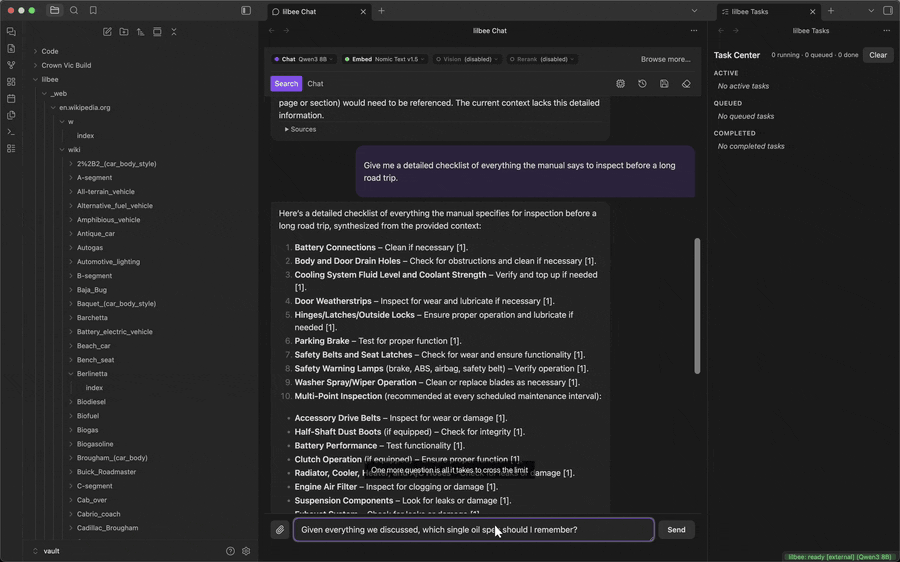900x562 pixels.
Task: Expand the Biodiesel folder
Action: 91,402
